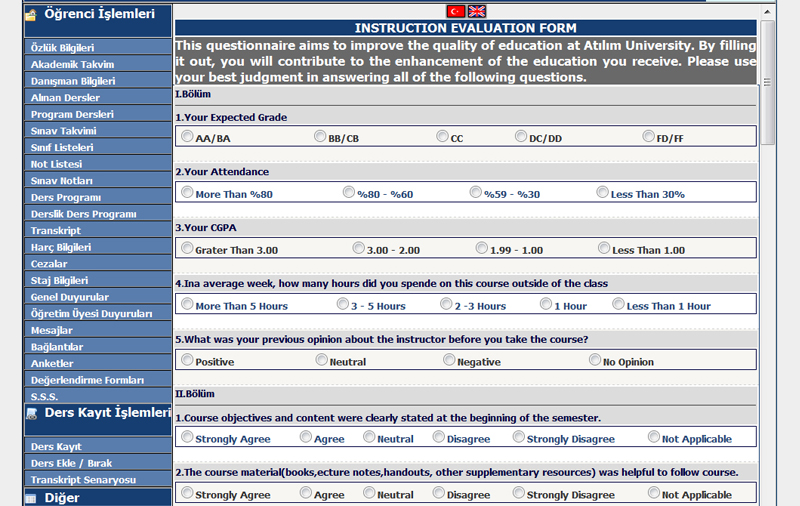800x506 pixels.
Task: Switch language with the Turkish flag icon
Action: click(x=456, y=11)
